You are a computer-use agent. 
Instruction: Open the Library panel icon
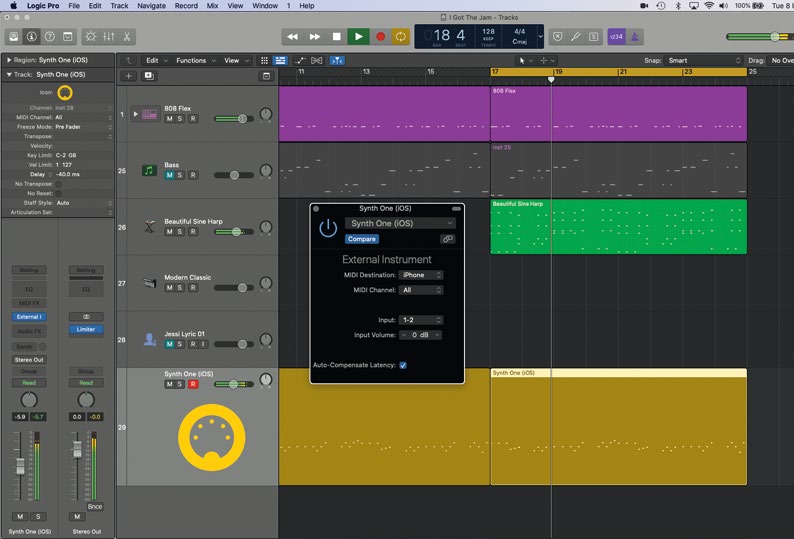(14, 36)
